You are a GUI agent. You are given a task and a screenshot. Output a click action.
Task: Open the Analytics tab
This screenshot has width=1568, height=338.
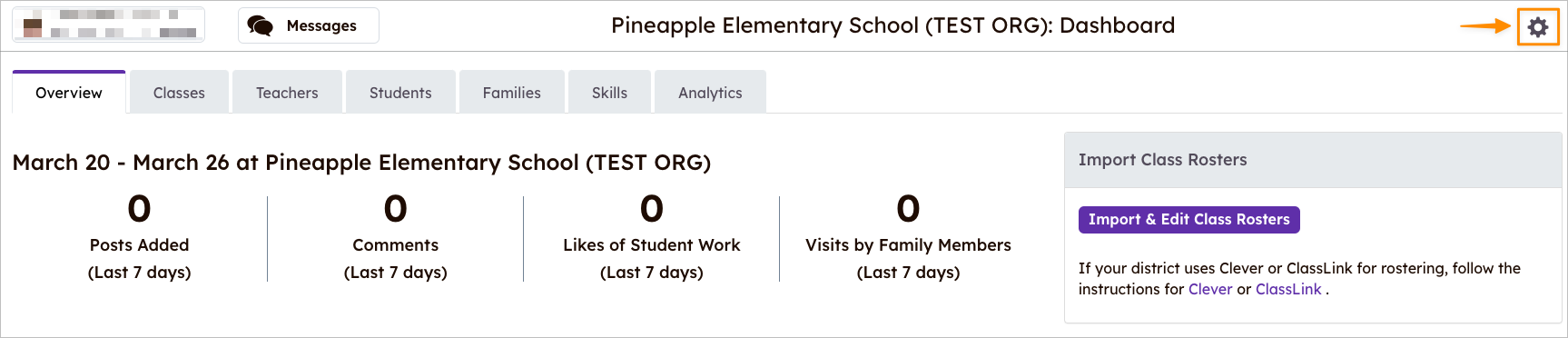(710, 93)
